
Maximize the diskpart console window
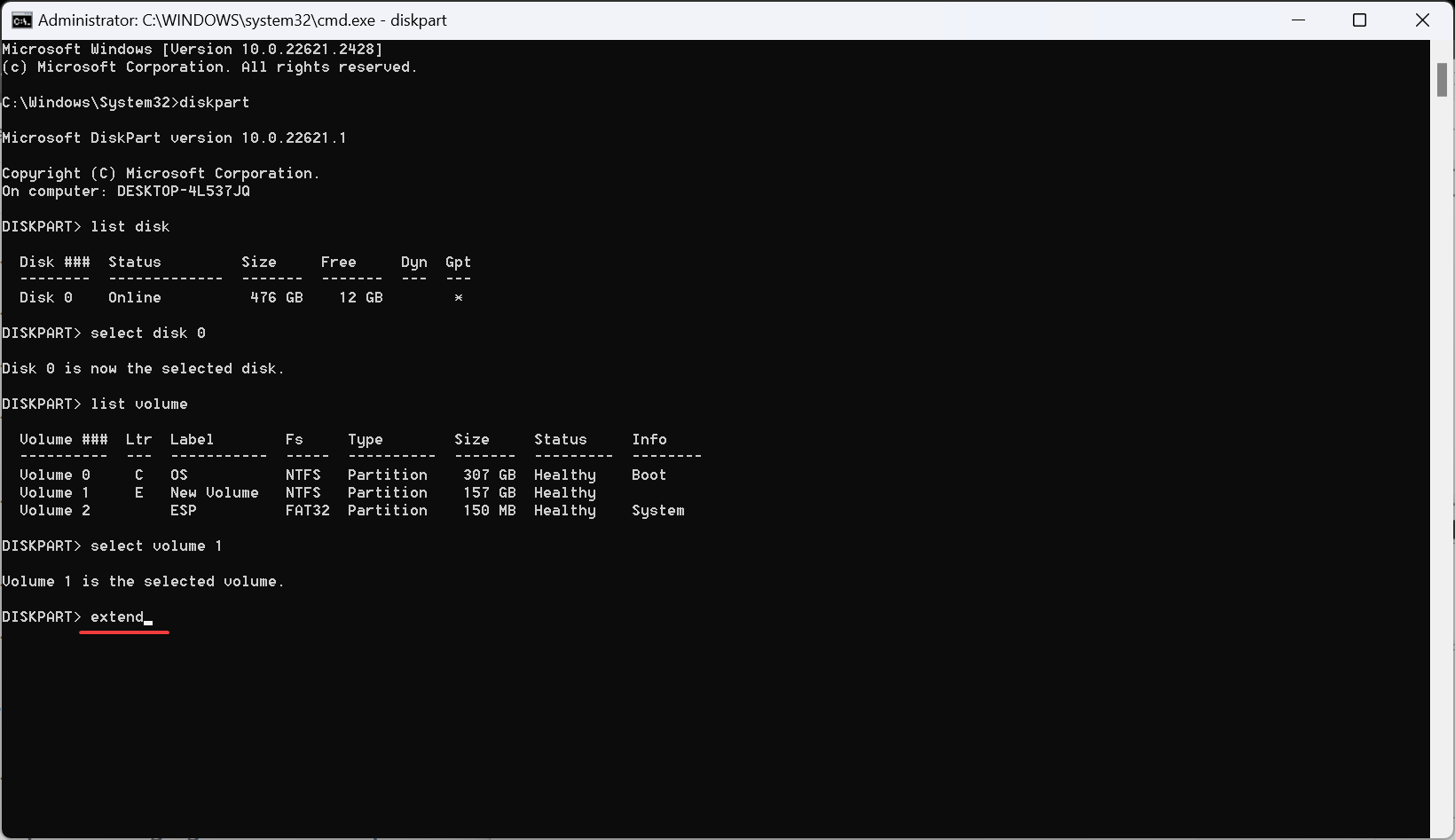pyautogui.click(x=1360, y=20)
